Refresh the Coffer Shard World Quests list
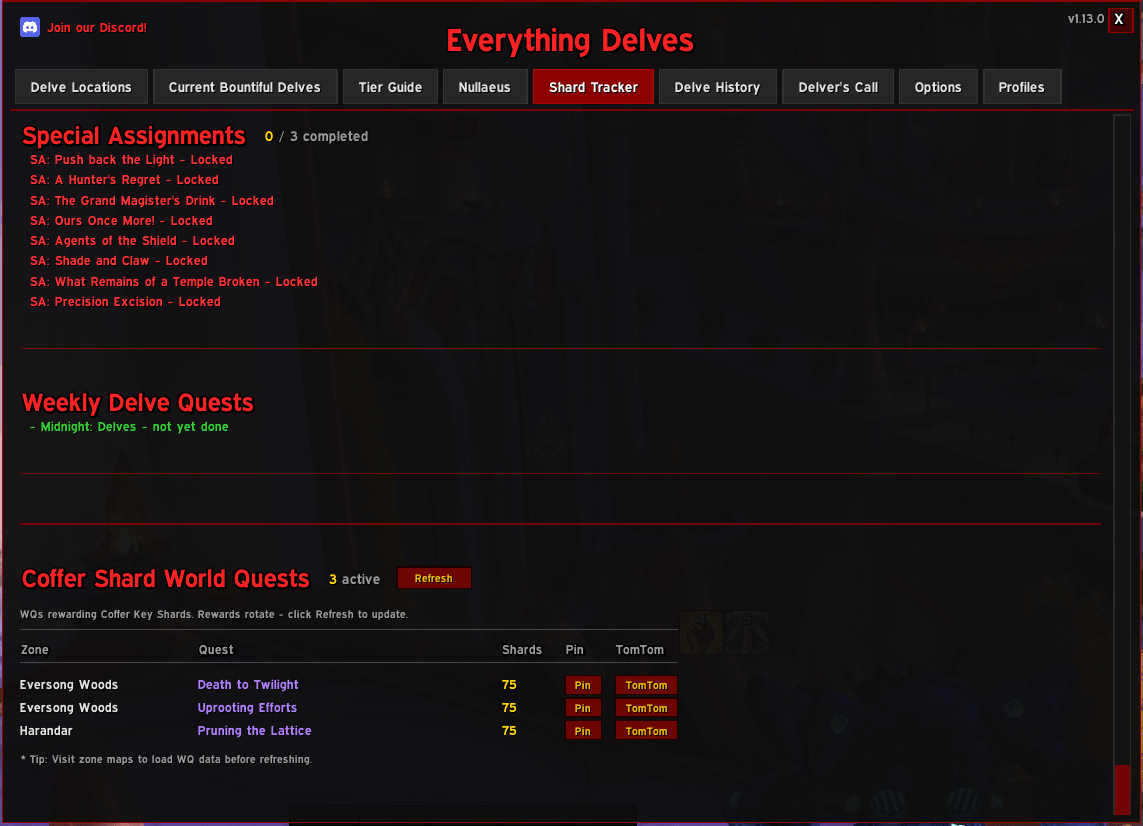The width and height of the screenshot is (1143, 826). click(434, 578)
